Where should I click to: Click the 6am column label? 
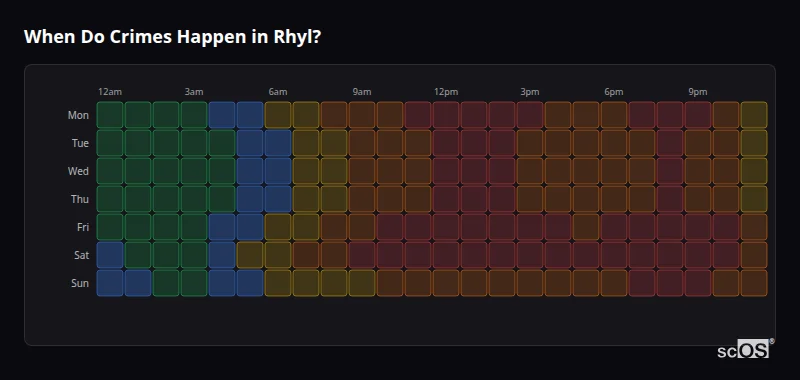click(x=278, y=92)
